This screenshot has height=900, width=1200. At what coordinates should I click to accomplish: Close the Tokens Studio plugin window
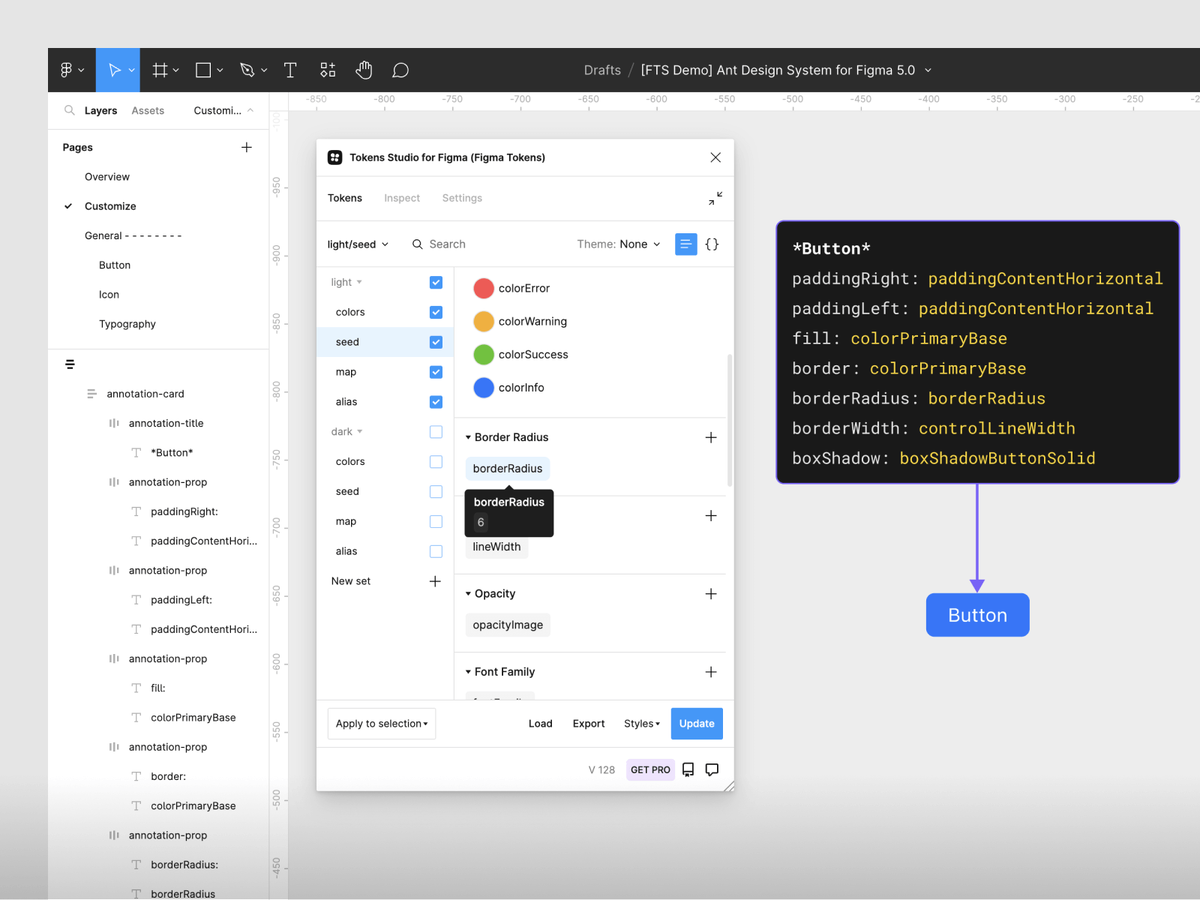(x=715, y=157)
